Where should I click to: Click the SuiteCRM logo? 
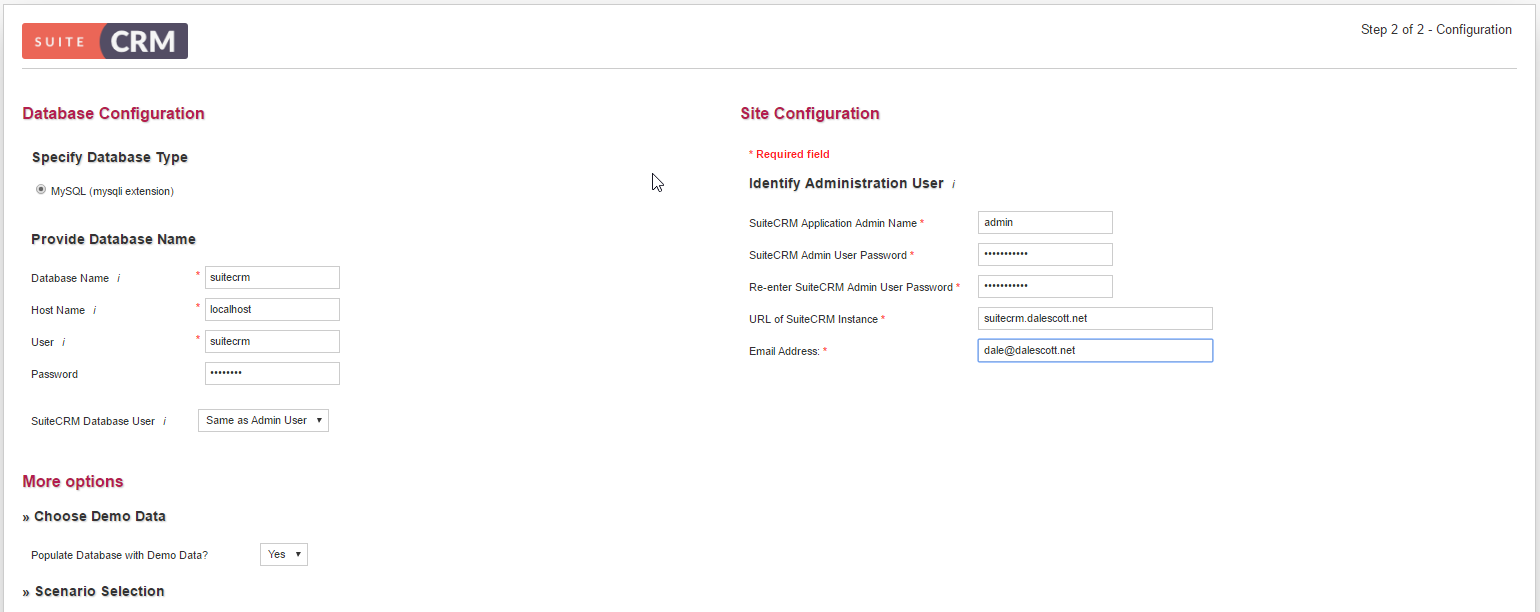tap(105, 41)
